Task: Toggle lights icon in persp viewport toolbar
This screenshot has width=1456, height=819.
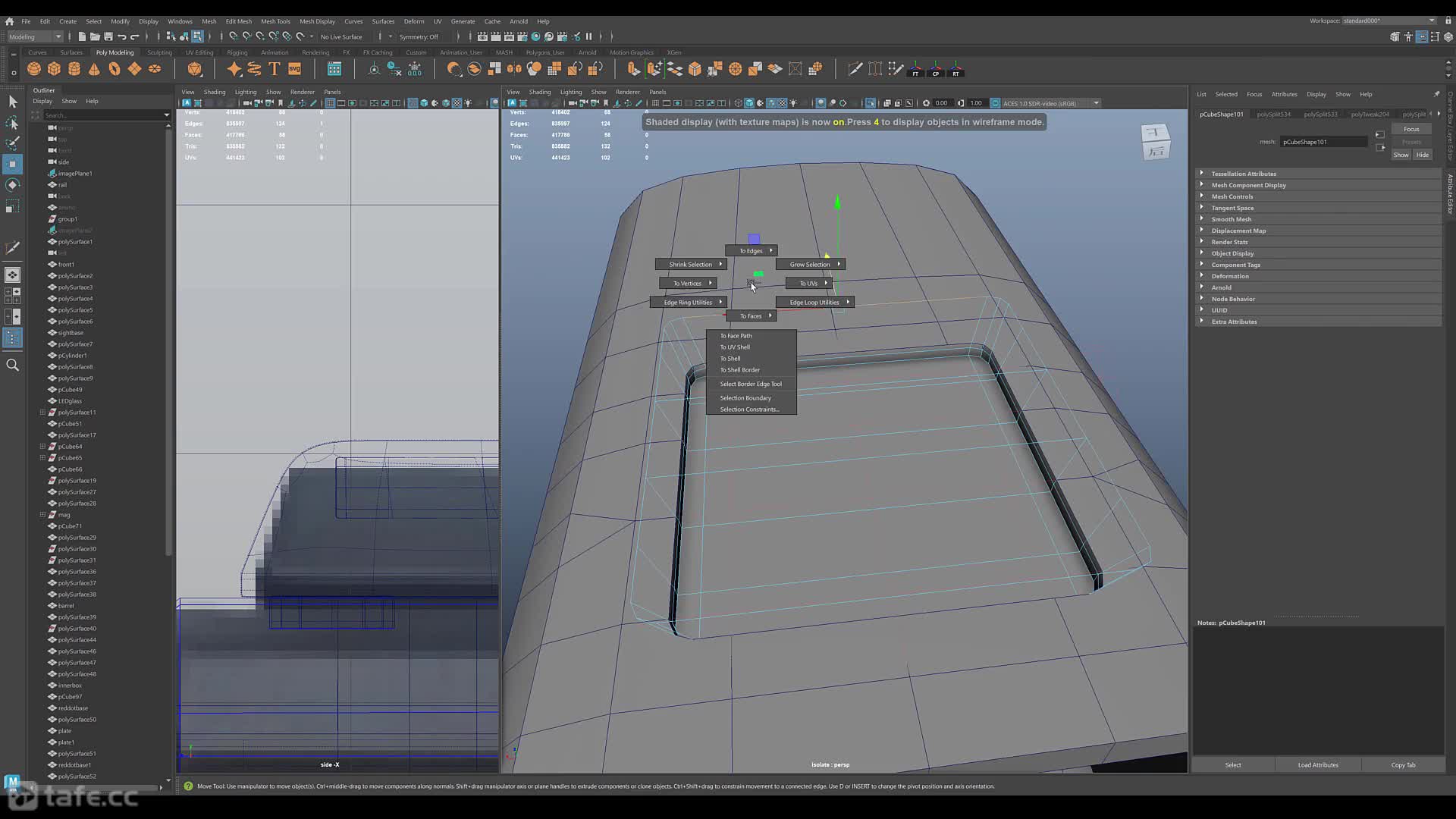Action: (x=793, y=103)
